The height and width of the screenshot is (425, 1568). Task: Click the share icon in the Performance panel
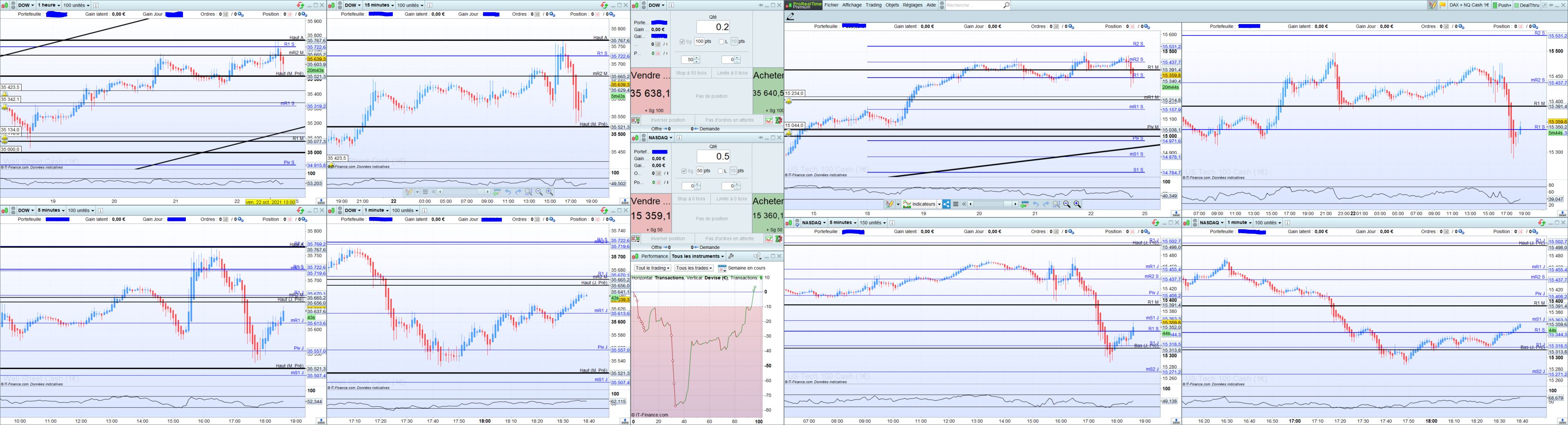tap(757, 256)
